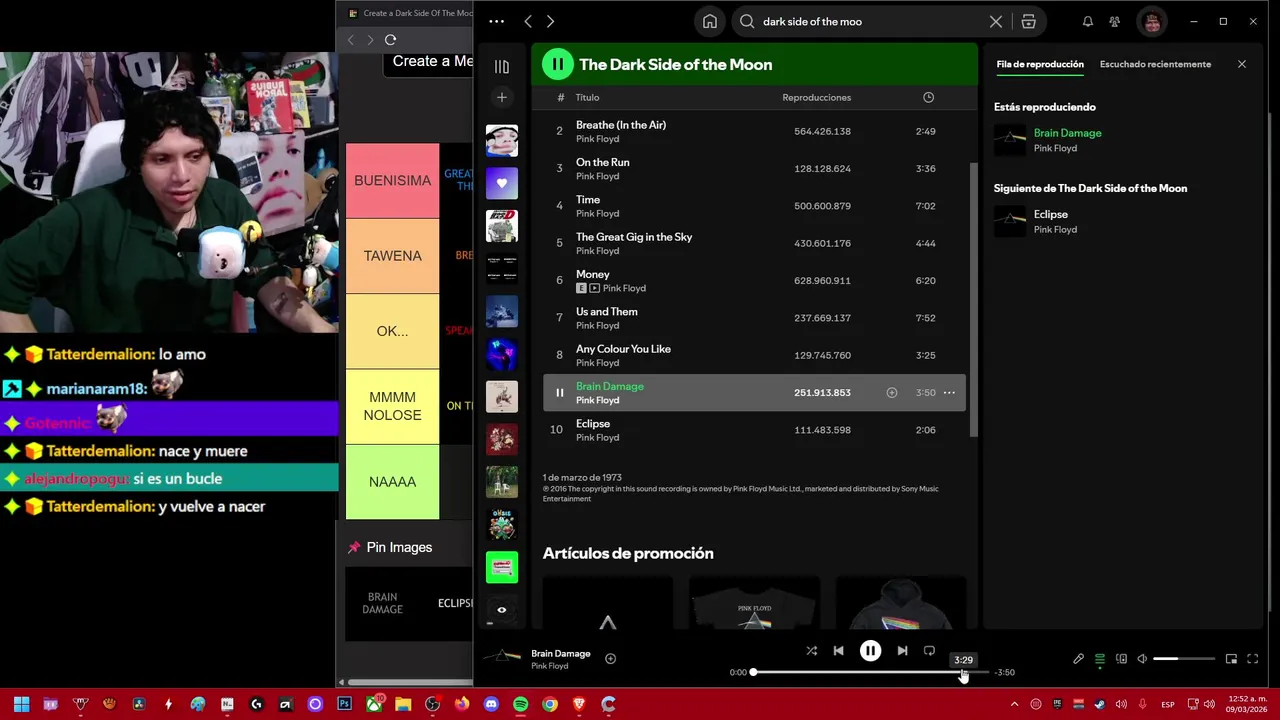Pause via the Brain Damage row icon
This screenshot has width=1280, height=720.
pyautogui.click(x=559, y=393)
